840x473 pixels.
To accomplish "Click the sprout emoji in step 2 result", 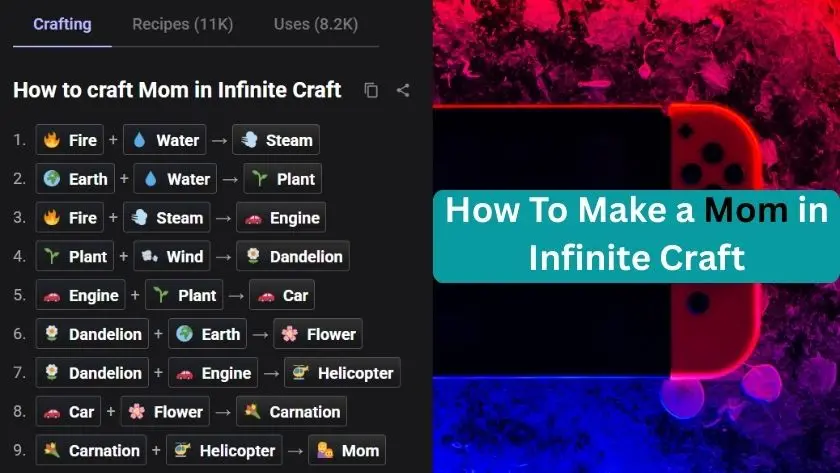I will click(x=260, y=178).
